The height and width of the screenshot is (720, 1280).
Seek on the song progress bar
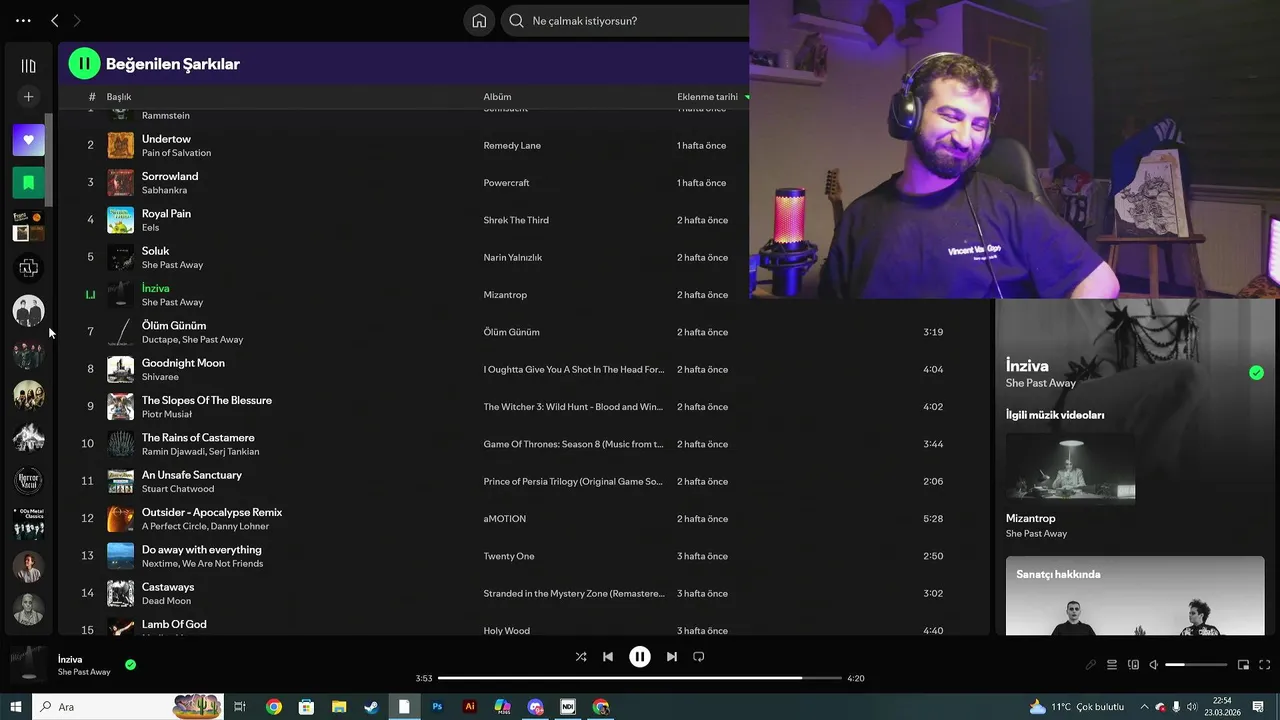tap(640, 678)
